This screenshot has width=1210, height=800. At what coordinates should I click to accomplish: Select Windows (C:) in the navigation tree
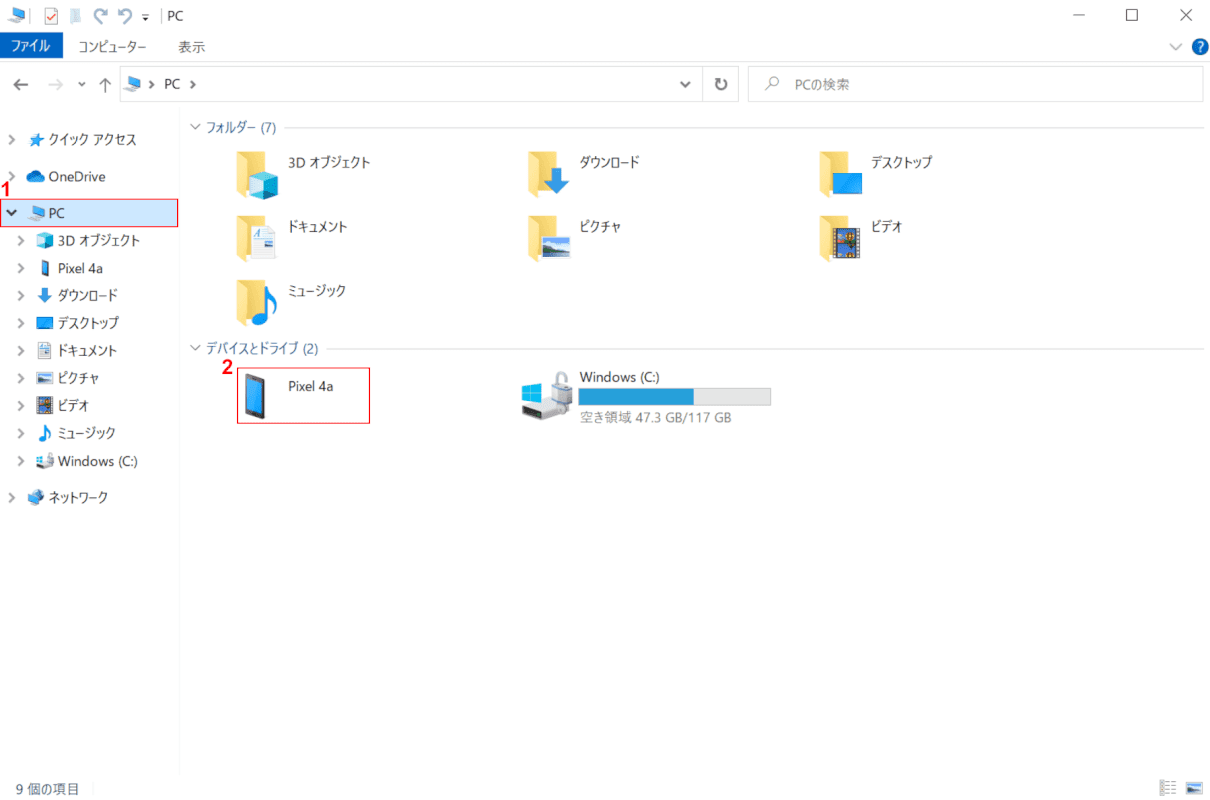(x=87, y=461)
